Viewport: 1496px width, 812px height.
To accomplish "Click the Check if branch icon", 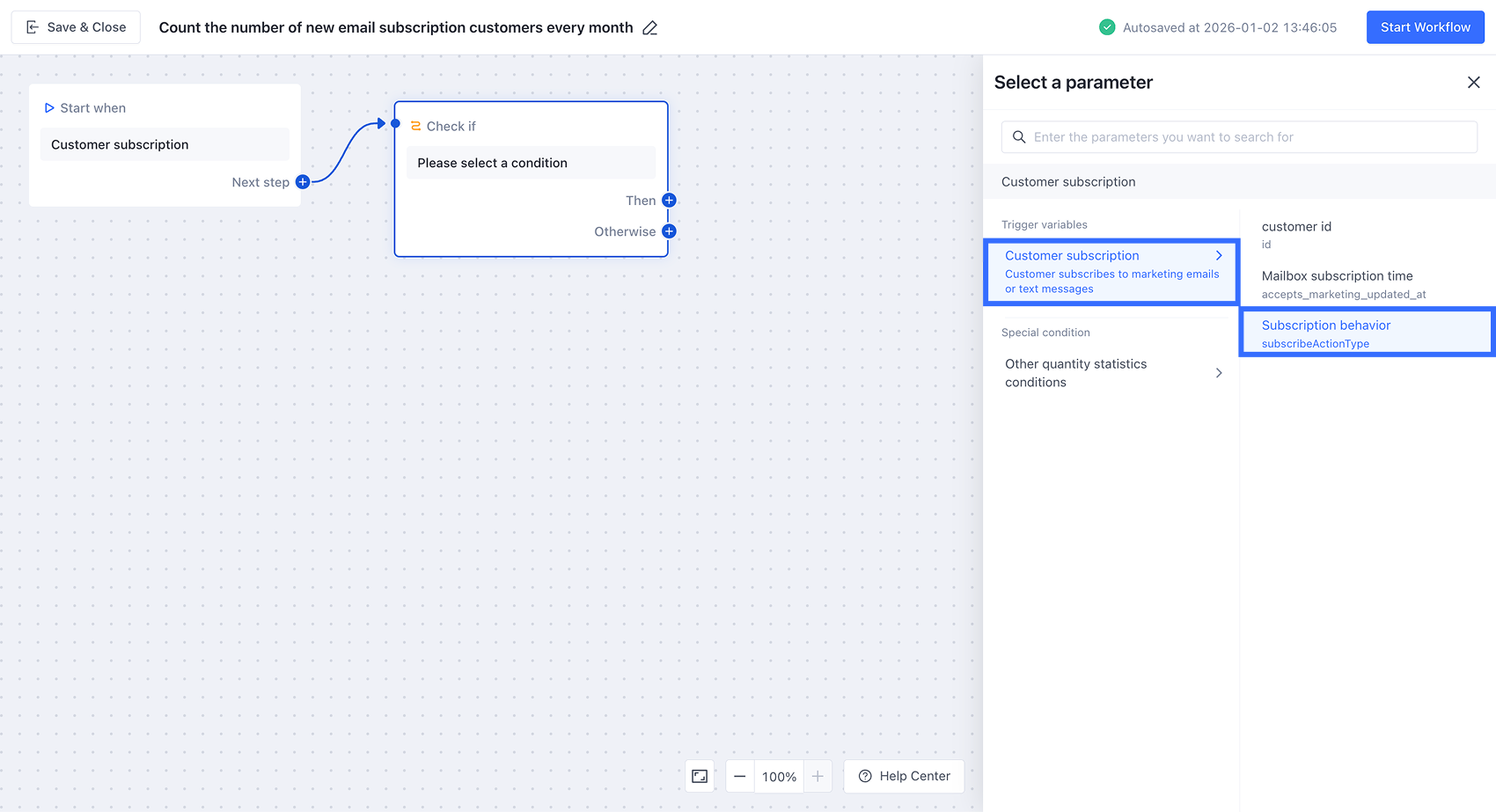I will point(415,126).
